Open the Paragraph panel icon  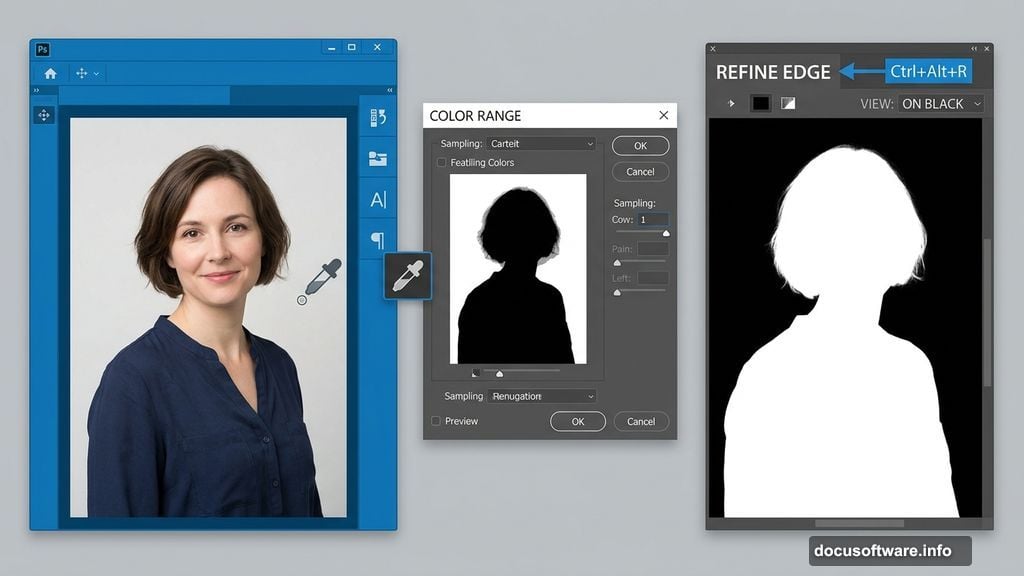(x=377, y=241)
